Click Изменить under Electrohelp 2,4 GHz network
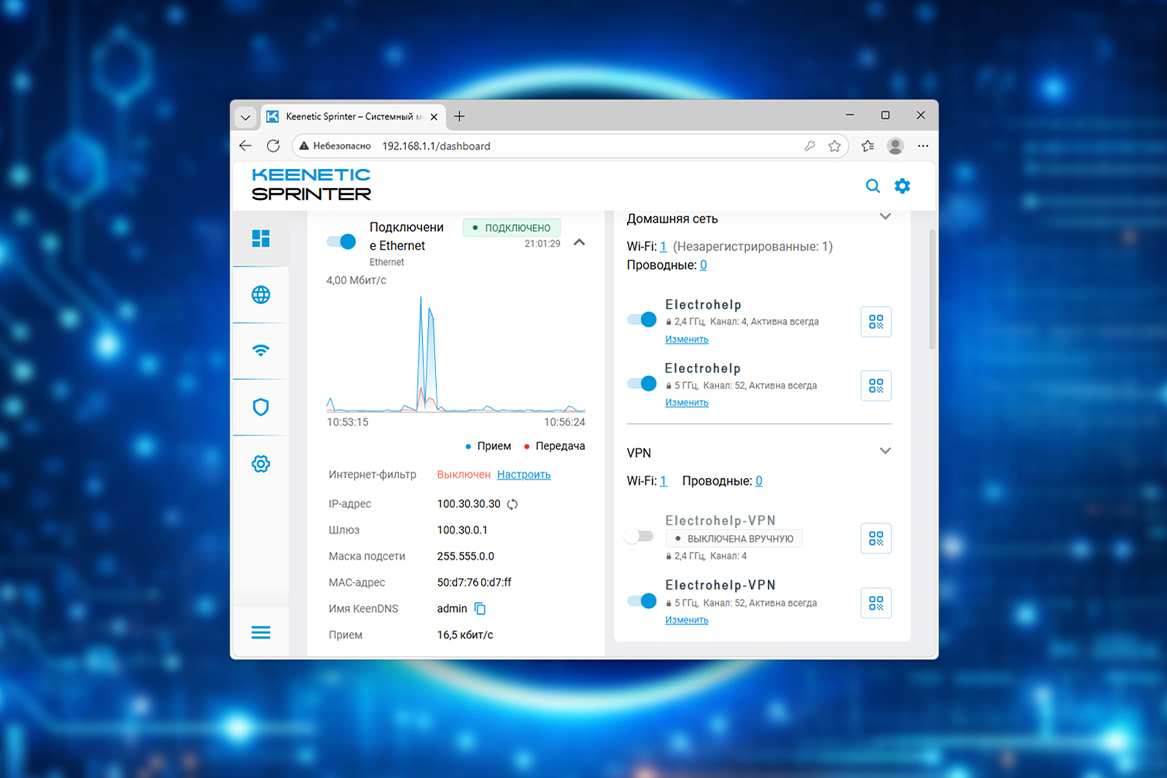 coord(687,339)
